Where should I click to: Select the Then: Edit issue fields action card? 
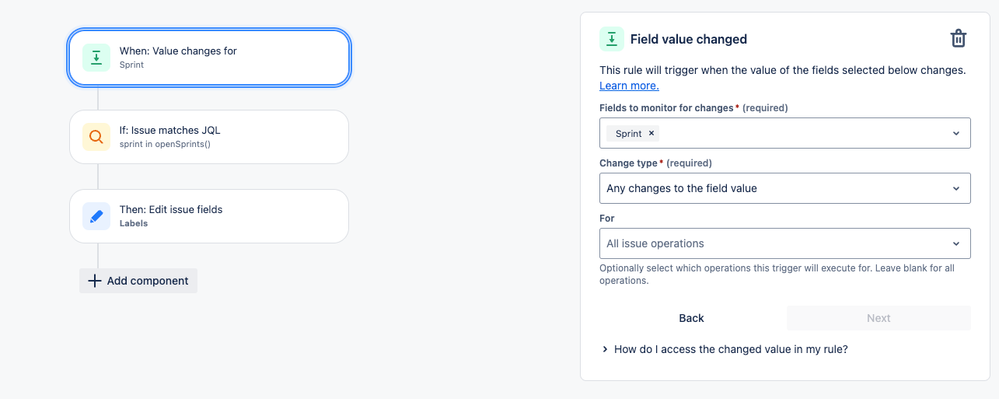pos(209,216)
